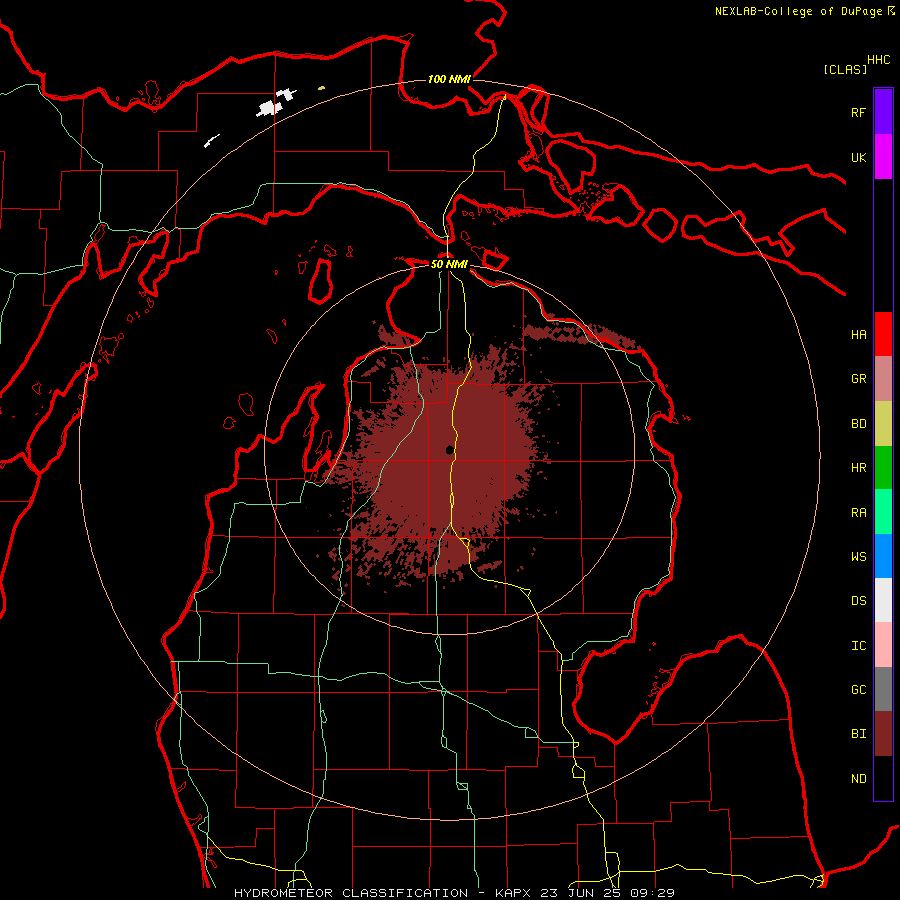Select the BI brown legend swatch
The height and width of the screenshot is (900, 900).
[x=883, y=734]
